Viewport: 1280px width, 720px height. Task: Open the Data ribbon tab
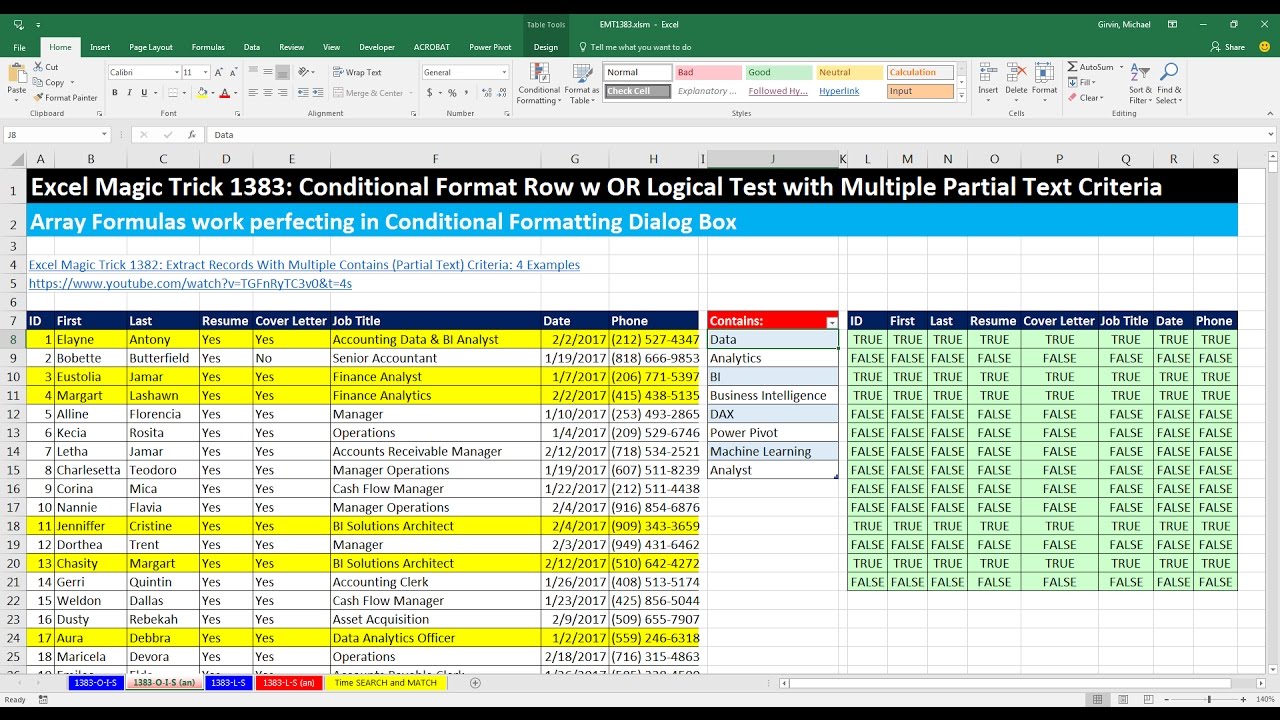pyautogui.click(x=252, y=47)
